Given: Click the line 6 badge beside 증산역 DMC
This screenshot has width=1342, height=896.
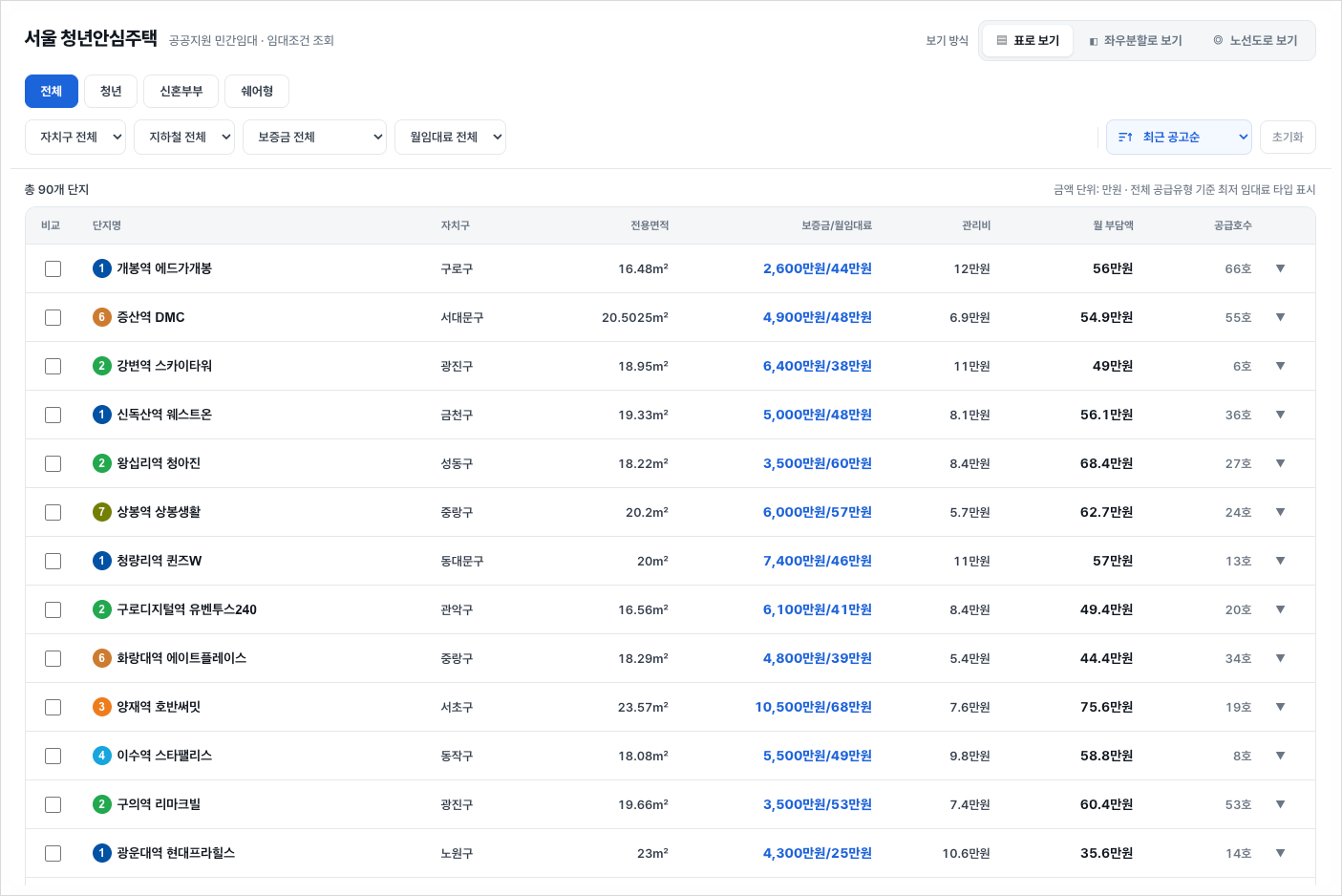Looking at the screenshot, I should coord(102,317).
